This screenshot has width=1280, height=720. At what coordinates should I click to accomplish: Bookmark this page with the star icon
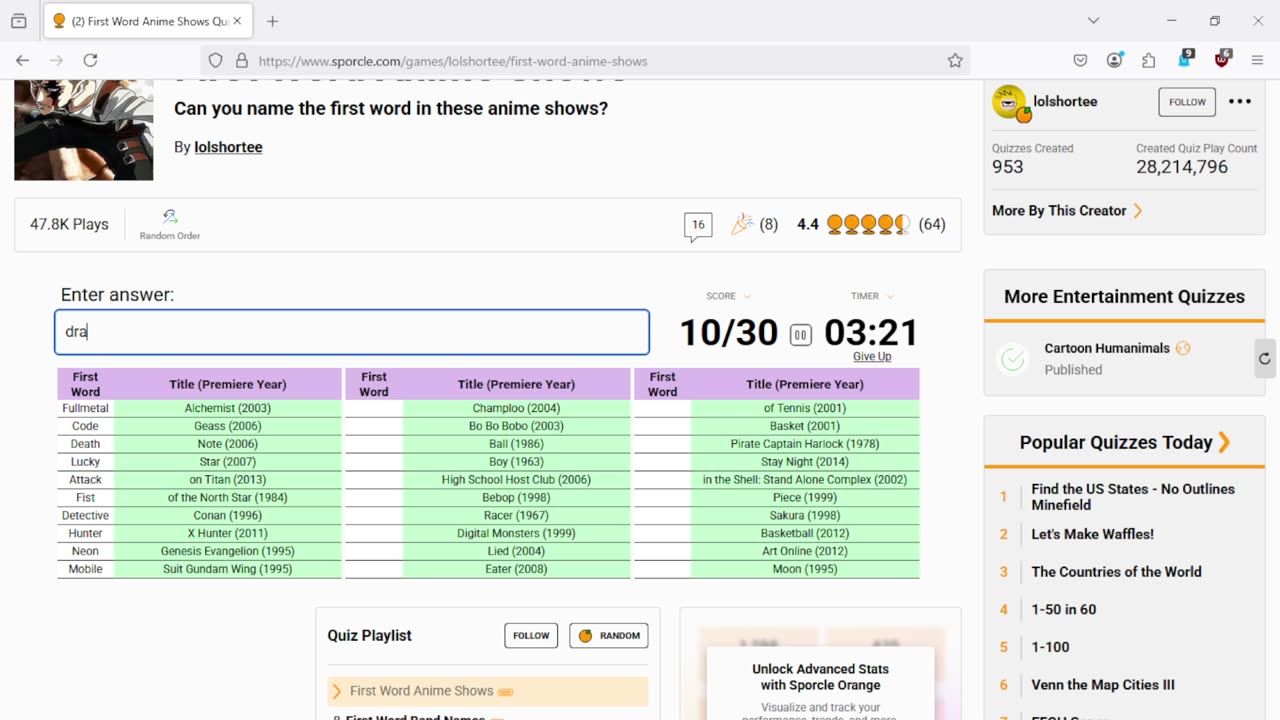(955, 61)
